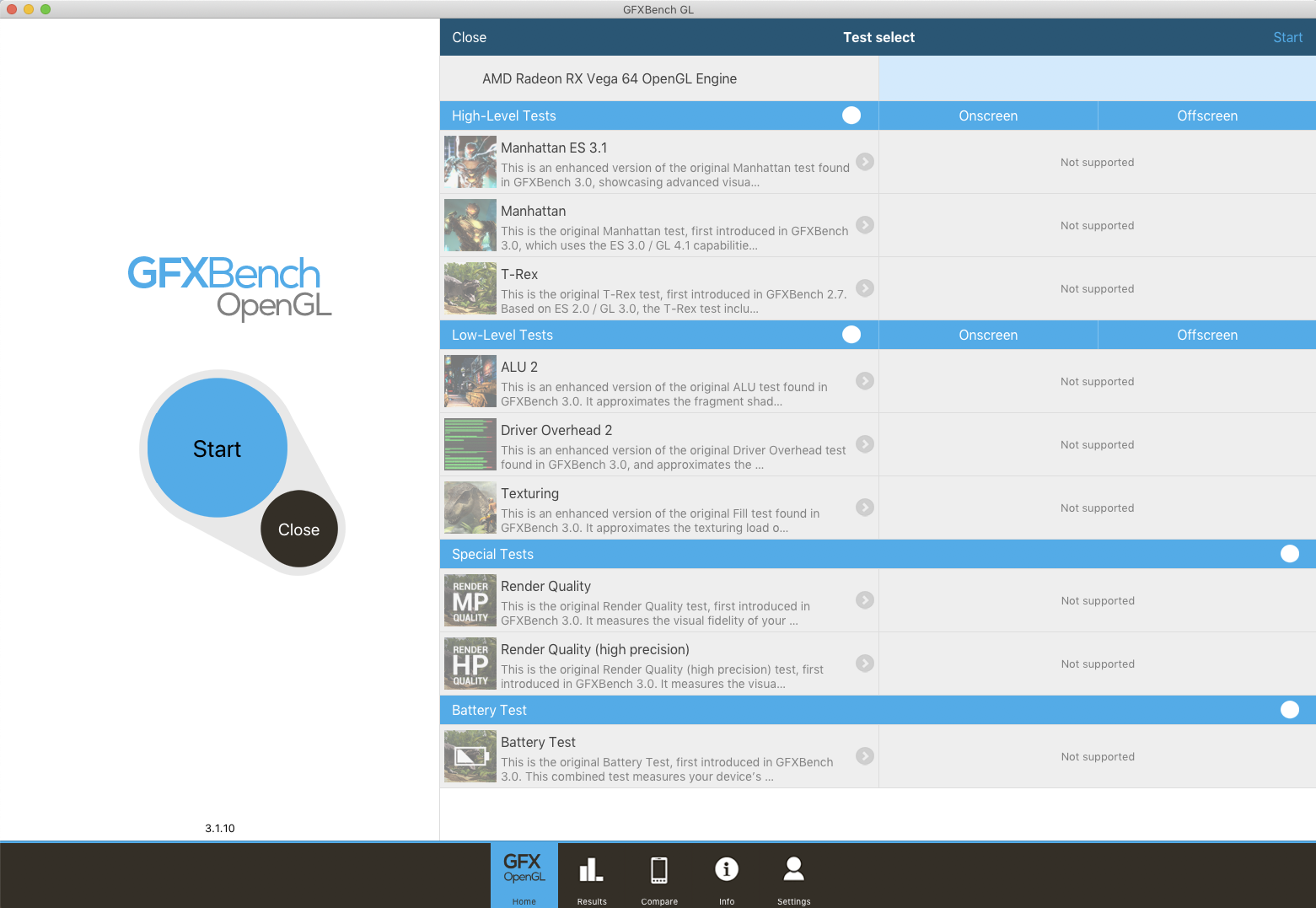Click the Driver Overhead 2 thumbnail
Screen dimensions: 1316x908
470,444
